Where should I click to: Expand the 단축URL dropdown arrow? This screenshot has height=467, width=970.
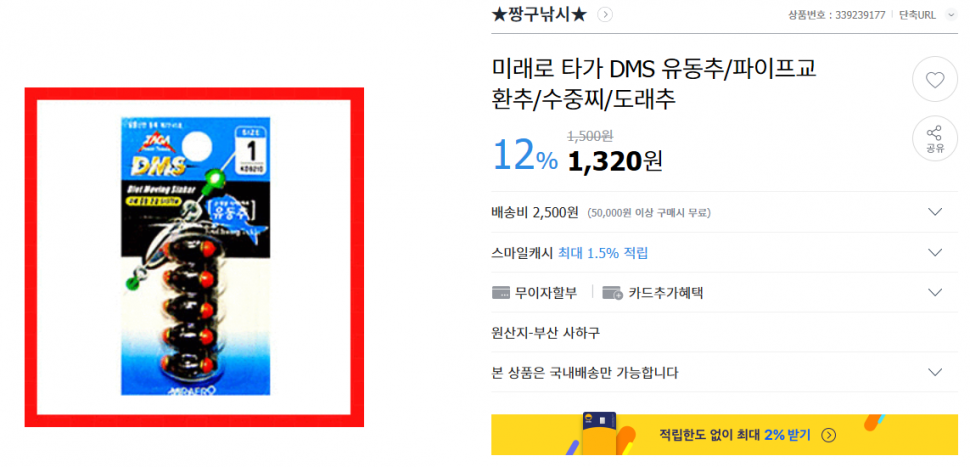point(951,15)
